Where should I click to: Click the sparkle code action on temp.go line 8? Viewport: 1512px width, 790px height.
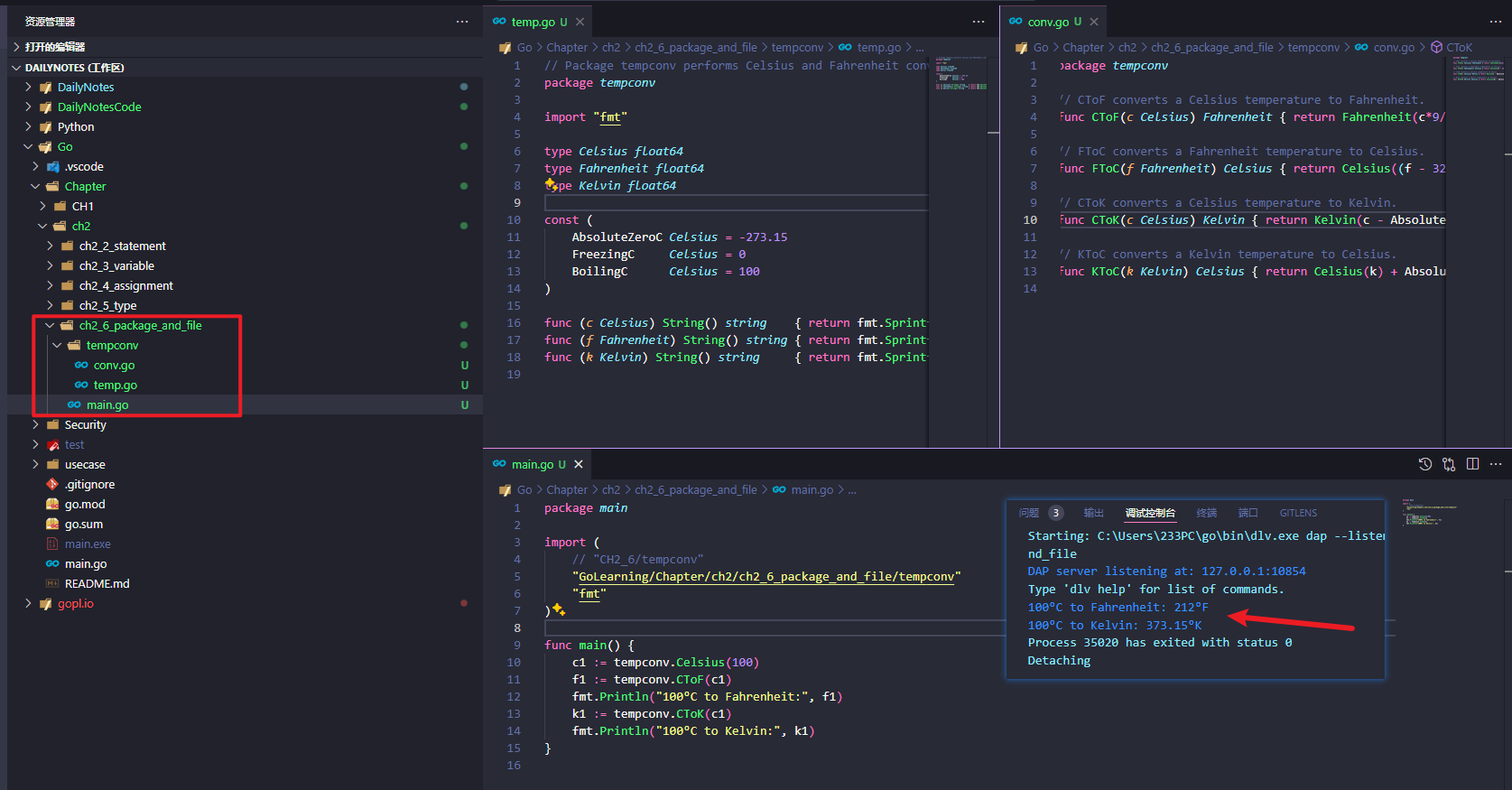[x=550, y=184]
